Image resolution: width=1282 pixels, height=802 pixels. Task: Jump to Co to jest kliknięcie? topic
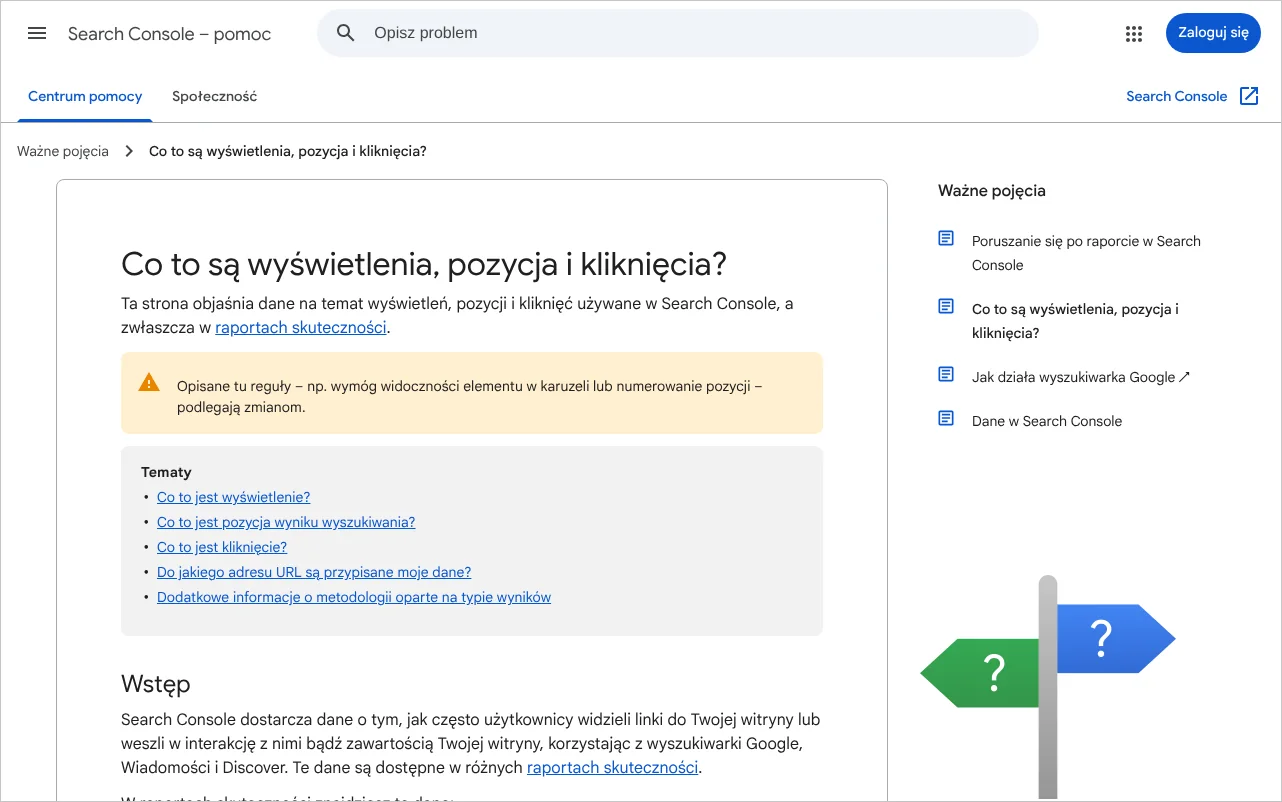pos(222,547)
